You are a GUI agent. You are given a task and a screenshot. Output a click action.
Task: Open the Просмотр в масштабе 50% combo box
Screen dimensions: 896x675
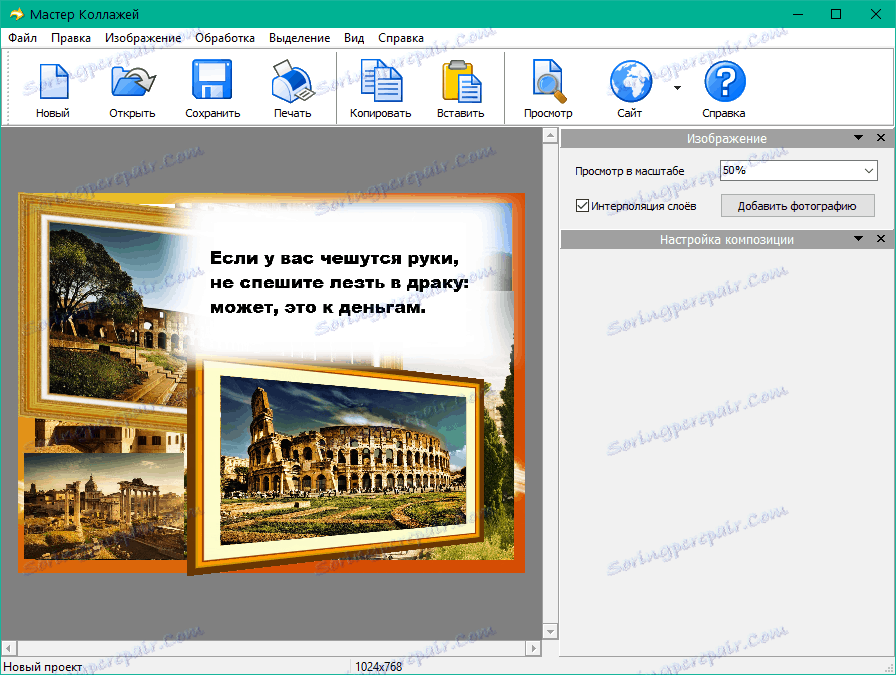coord(798,170)
